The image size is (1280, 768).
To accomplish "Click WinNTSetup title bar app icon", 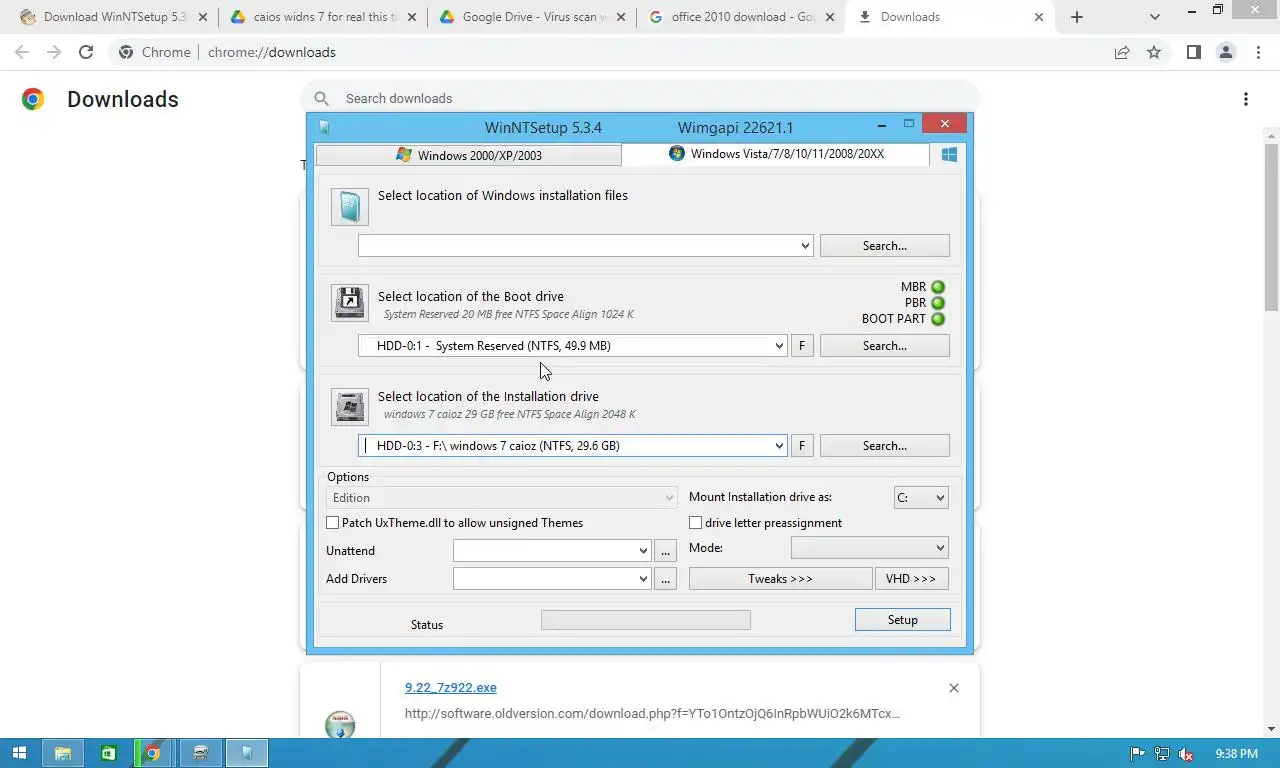I will pyautogui.click(x=324, y=127).
